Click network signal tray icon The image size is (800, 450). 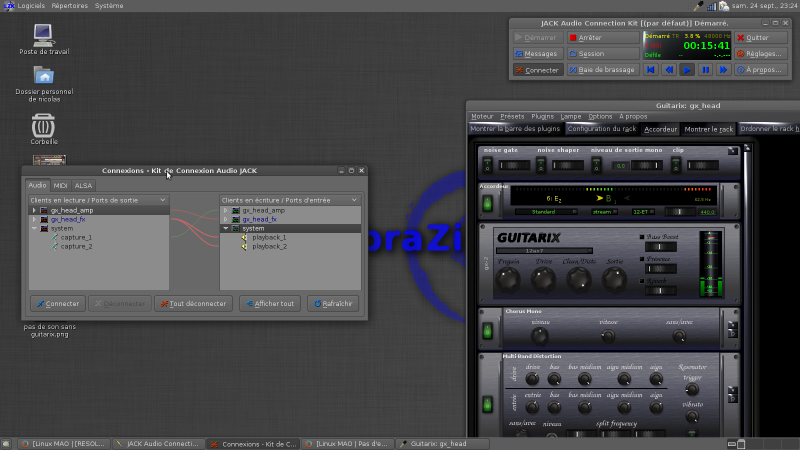pyautogui.click(x=711, y=6)
